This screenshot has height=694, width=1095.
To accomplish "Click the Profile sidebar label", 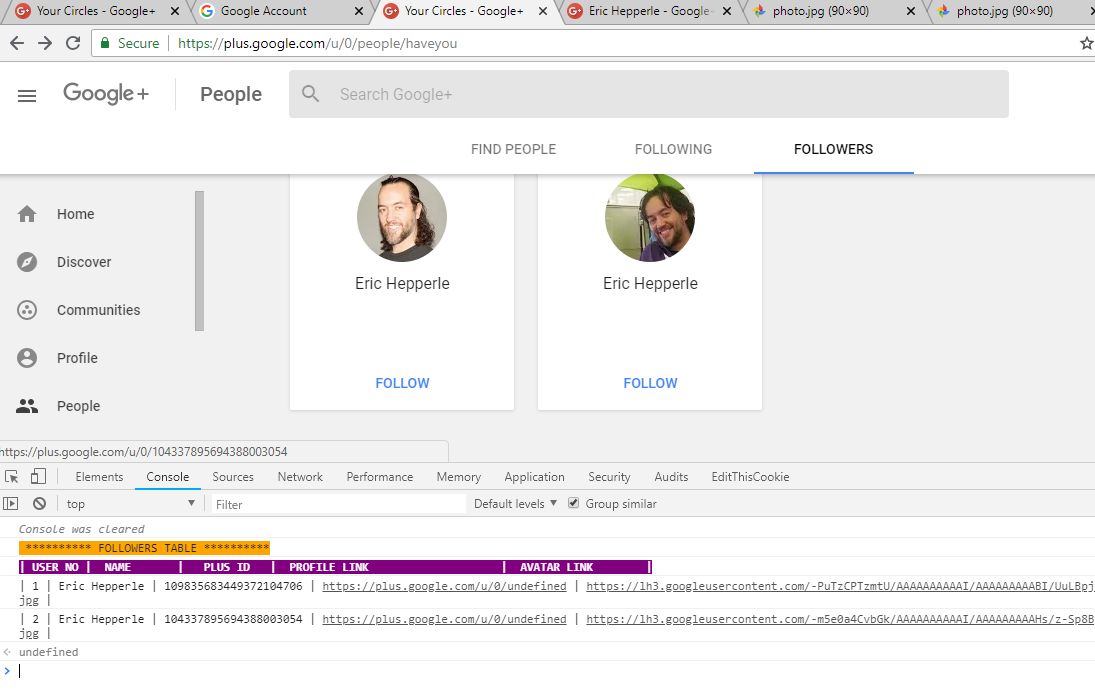I will [78, 358].
